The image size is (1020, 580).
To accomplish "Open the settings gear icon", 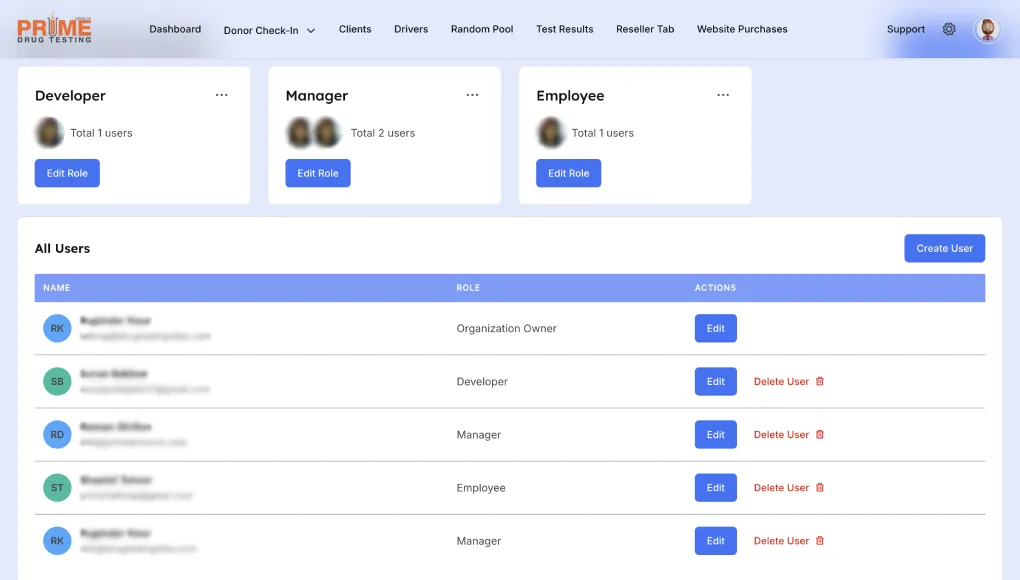I will pos(949,29).
